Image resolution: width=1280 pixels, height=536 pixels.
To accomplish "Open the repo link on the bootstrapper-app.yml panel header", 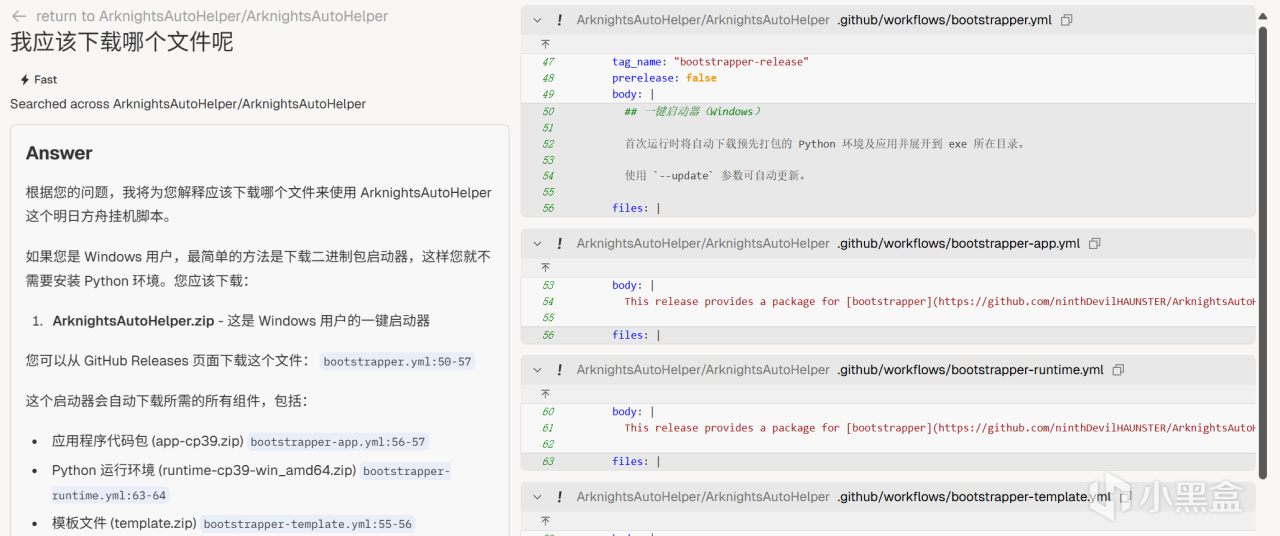I will 703,243.
